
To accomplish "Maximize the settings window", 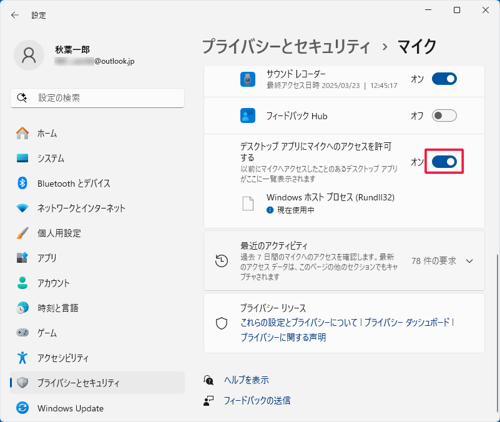I will (457, 10).
